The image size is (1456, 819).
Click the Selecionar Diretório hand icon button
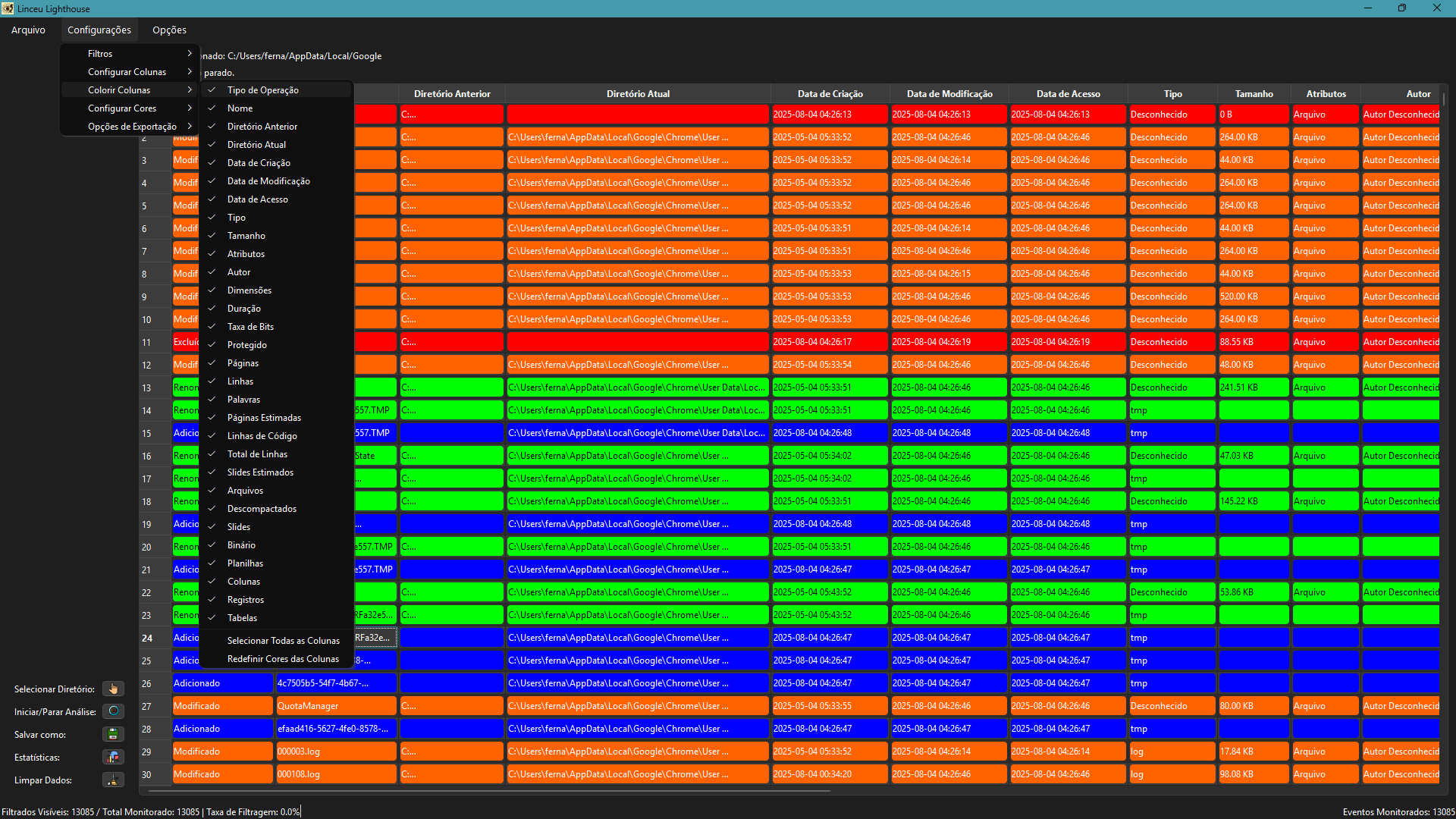113,689
